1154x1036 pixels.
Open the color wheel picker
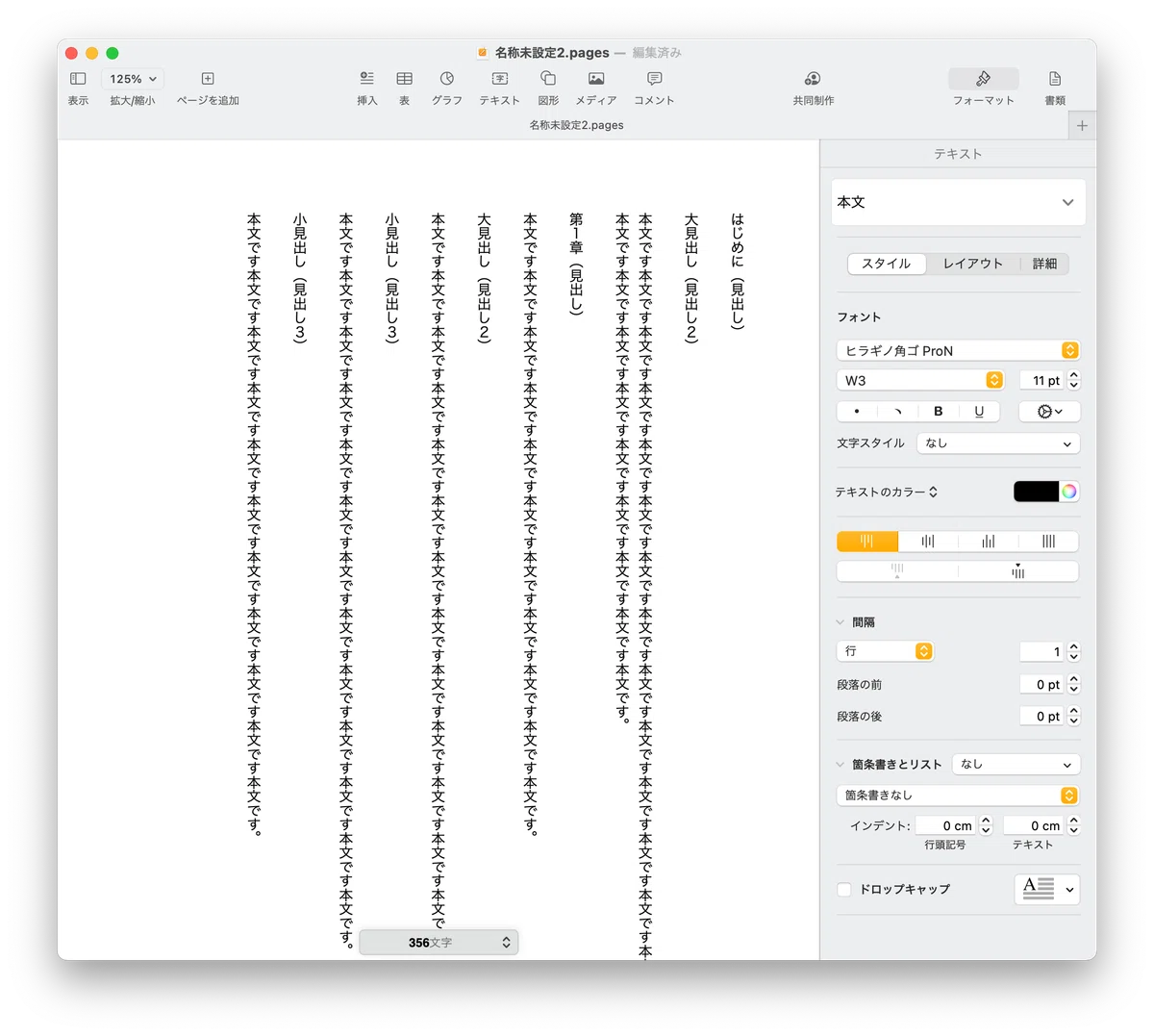[1068, 492]
